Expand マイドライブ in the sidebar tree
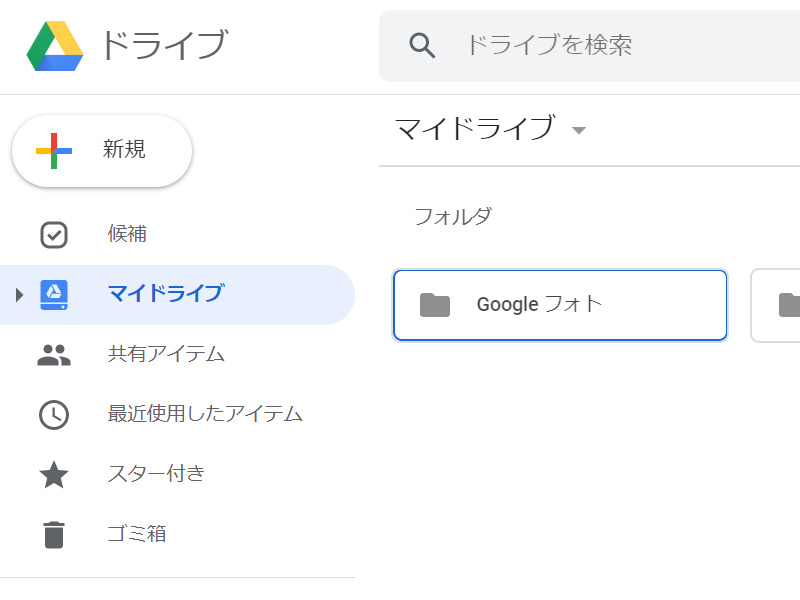 [18, 294]
